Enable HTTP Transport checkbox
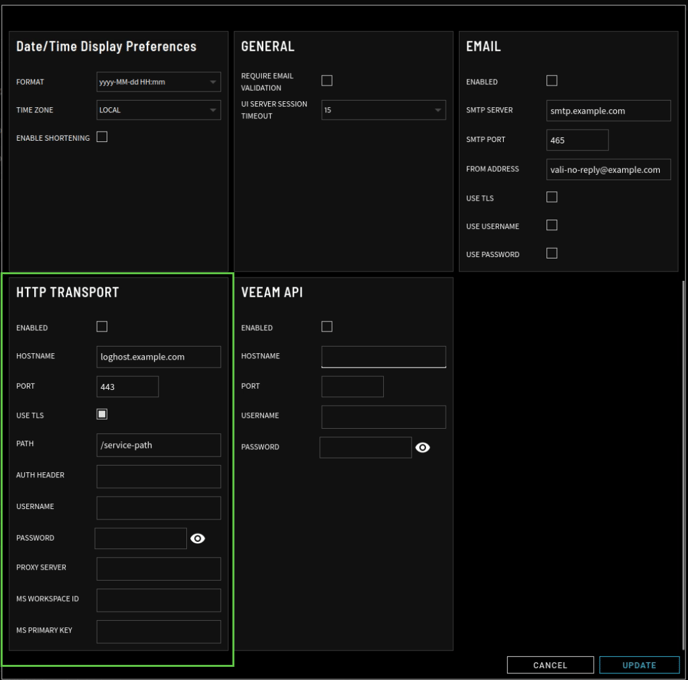 pyautogui.click(x=102, y=326)
